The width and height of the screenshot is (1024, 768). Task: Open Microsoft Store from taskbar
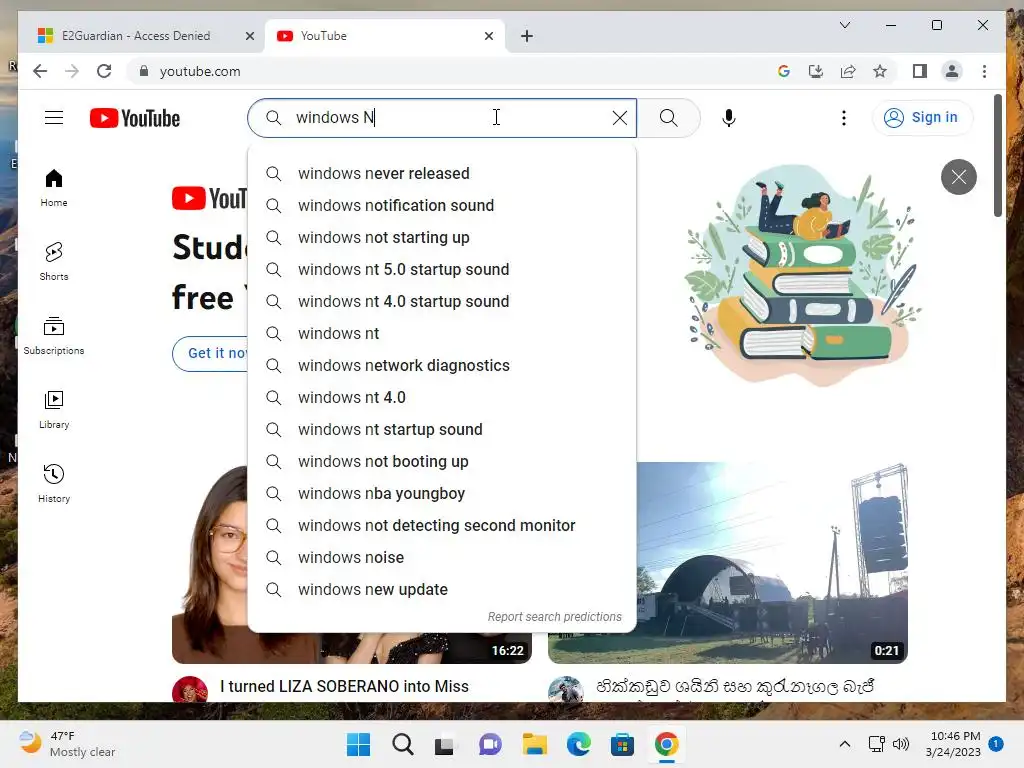[x=622, y=744]
